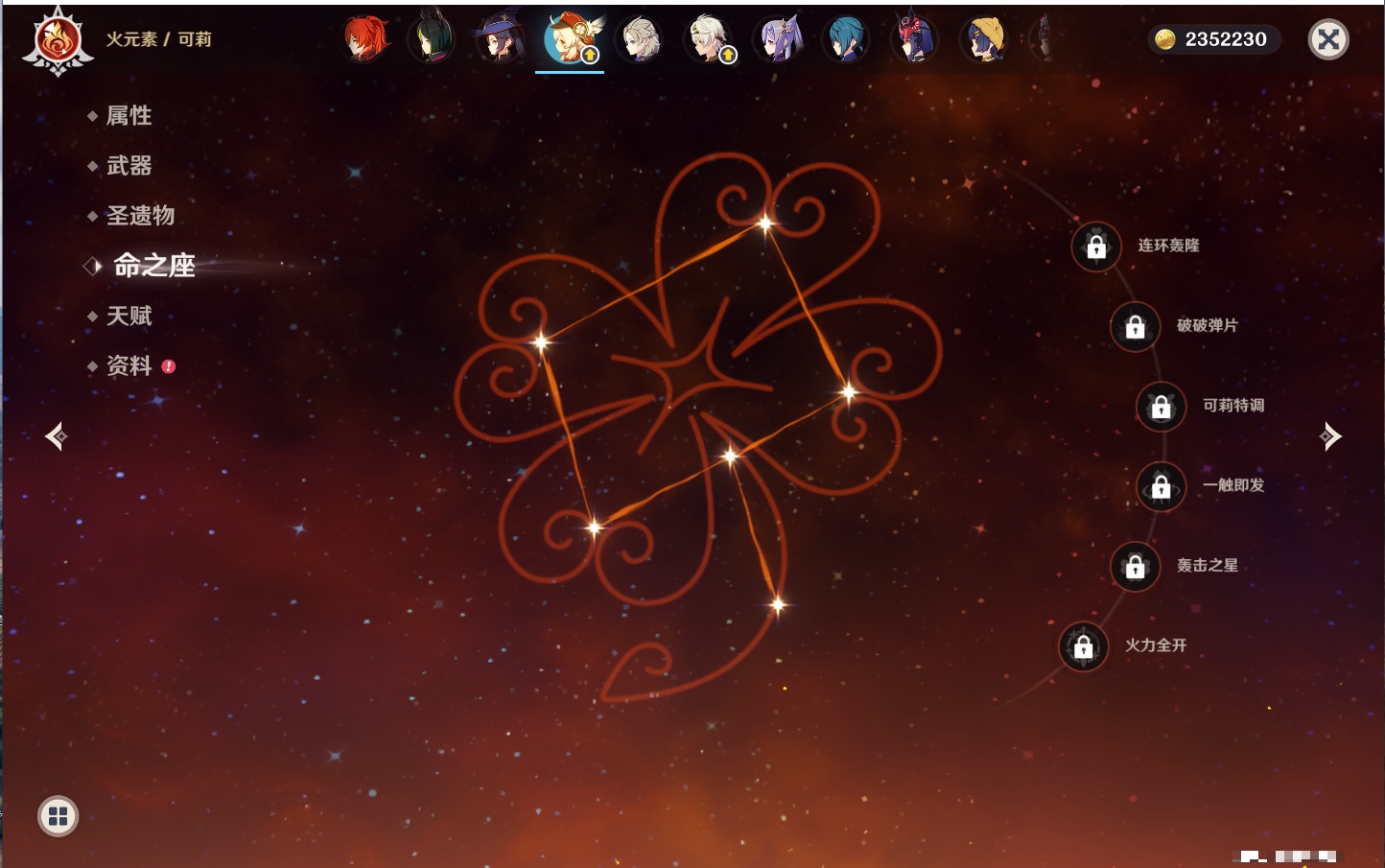Click the 破破弹片 constellation label
The width and height of the screenshot is (1385, 868).
pyautogui.click(x=1208, y=325)
